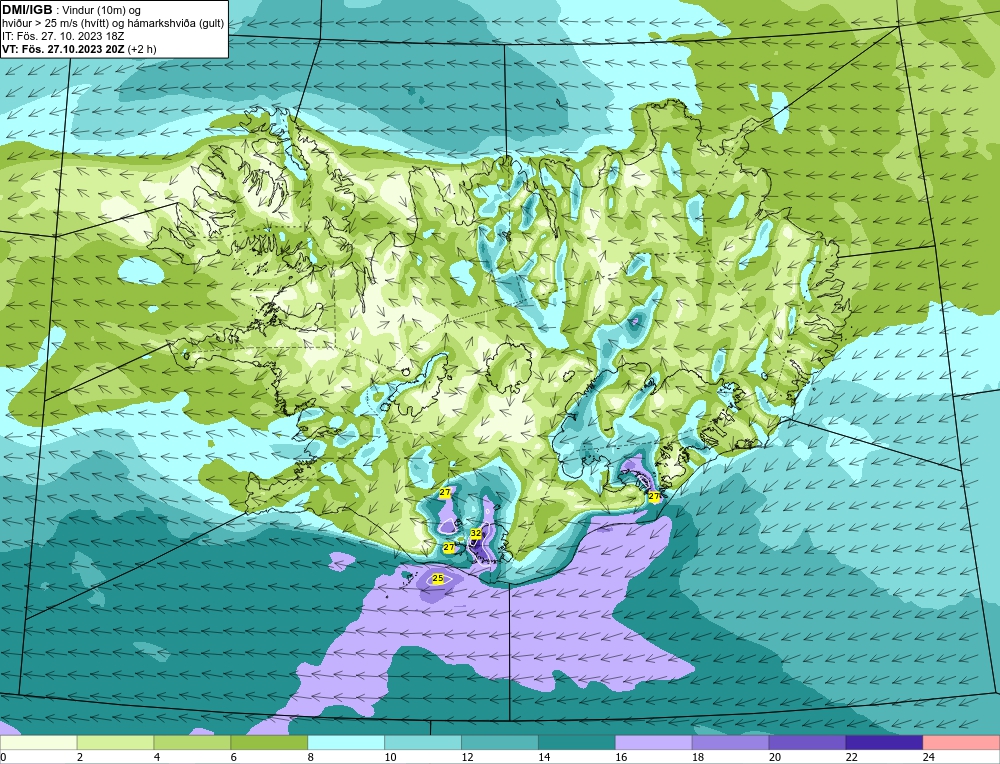The height and width of the screenshot is (764, 1000).
Task: Select the yellow 25 gust label offshore
Action: click(438, 578)
